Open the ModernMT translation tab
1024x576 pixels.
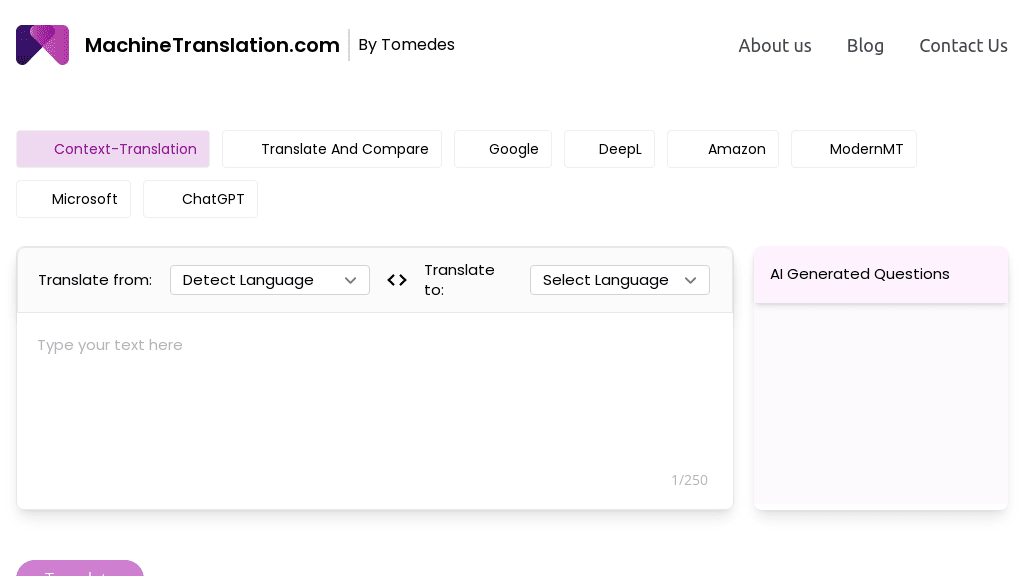click(x=866, y=149)
